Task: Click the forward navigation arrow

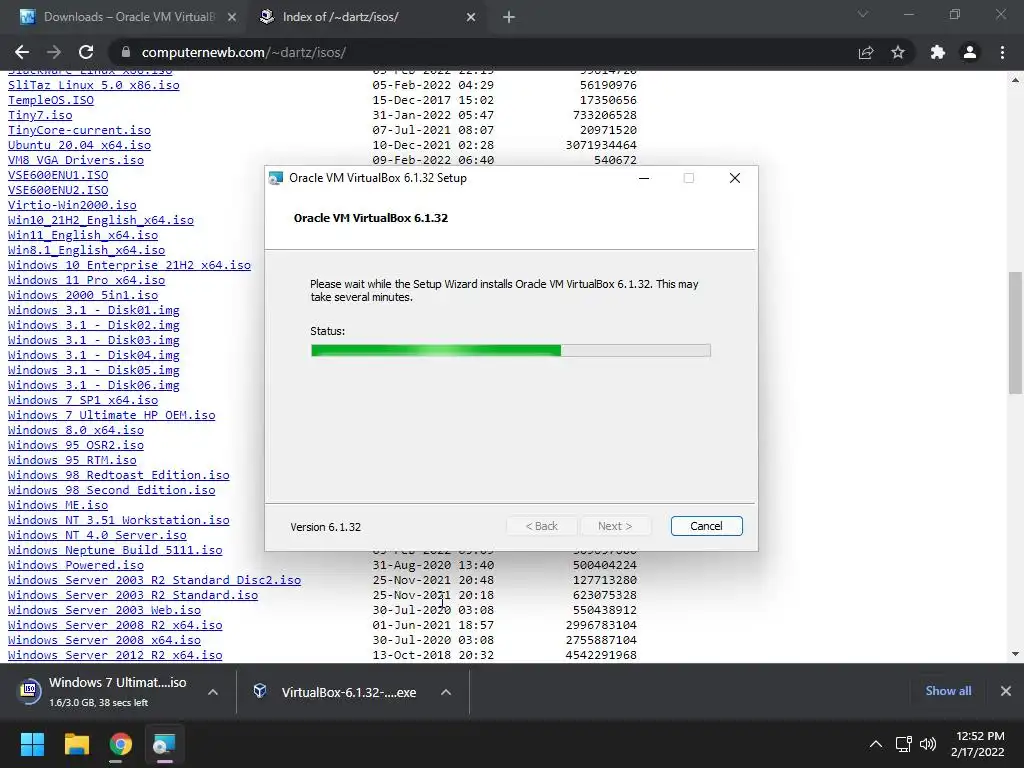Action: coord(54,52)
